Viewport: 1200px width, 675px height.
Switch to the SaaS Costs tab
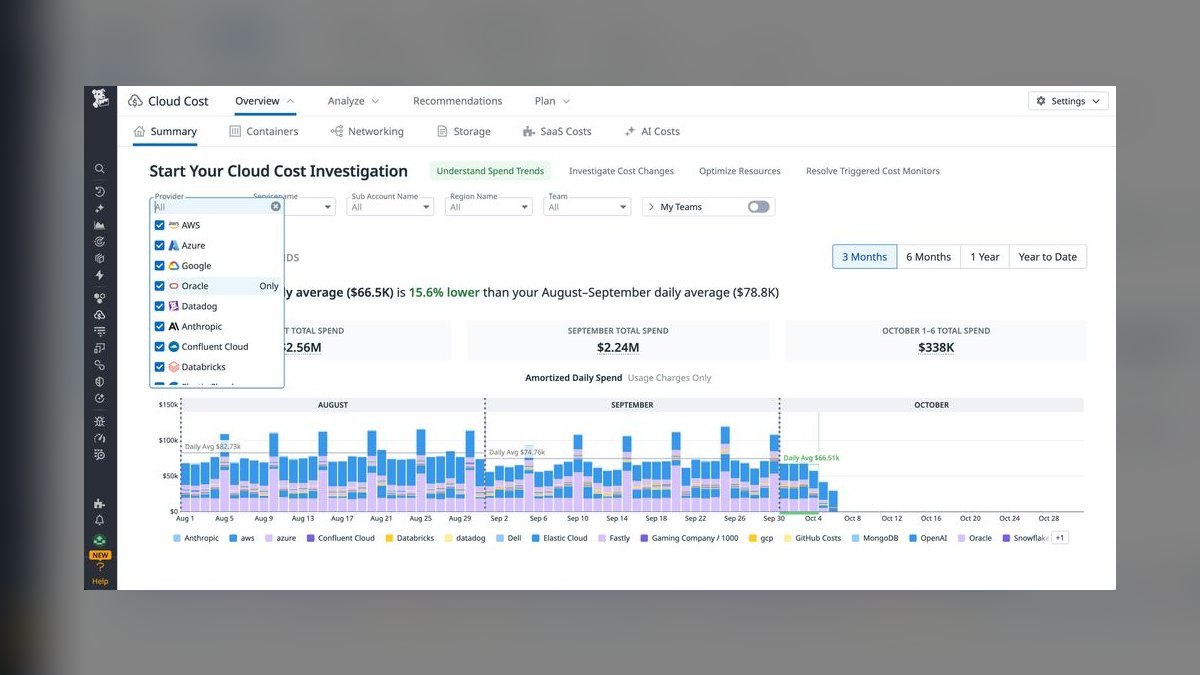coord(557,131)
